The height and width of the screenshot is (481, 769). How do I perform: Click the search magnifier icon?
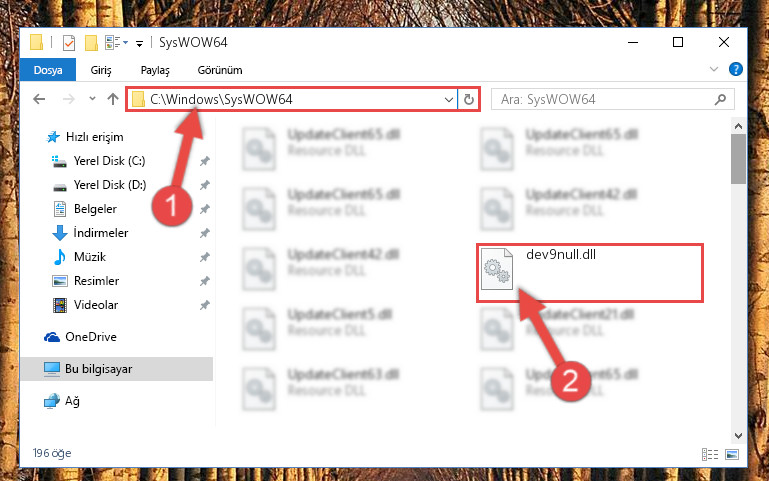pyautogui.click(x=720, y=100)
